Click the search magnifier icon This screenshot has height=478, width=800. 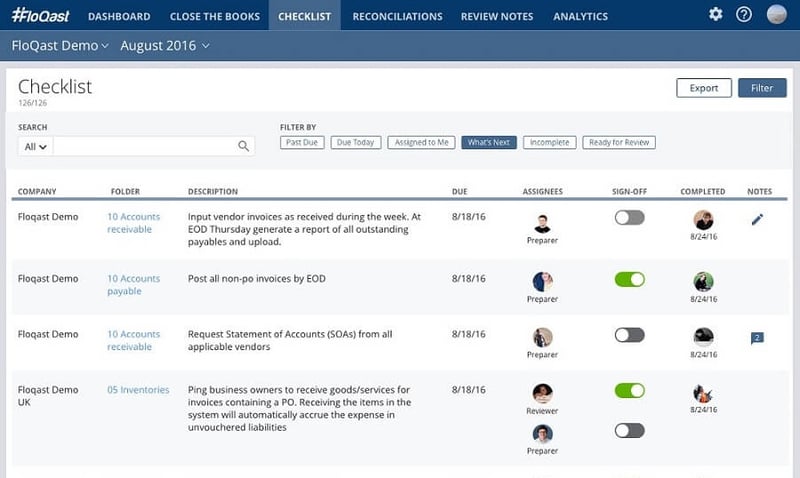pyautogui.click(x=243, y=146)
